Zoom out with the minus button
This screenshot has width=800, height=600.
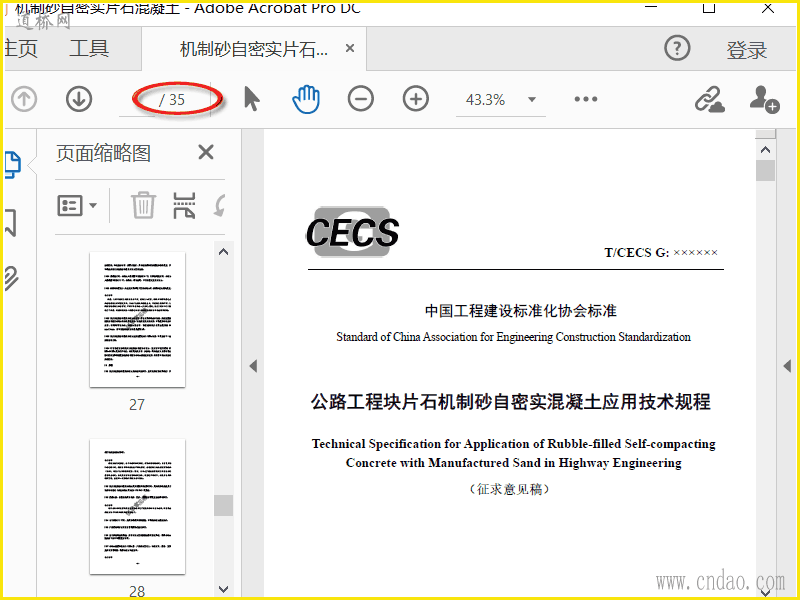(x=361, y=99)
